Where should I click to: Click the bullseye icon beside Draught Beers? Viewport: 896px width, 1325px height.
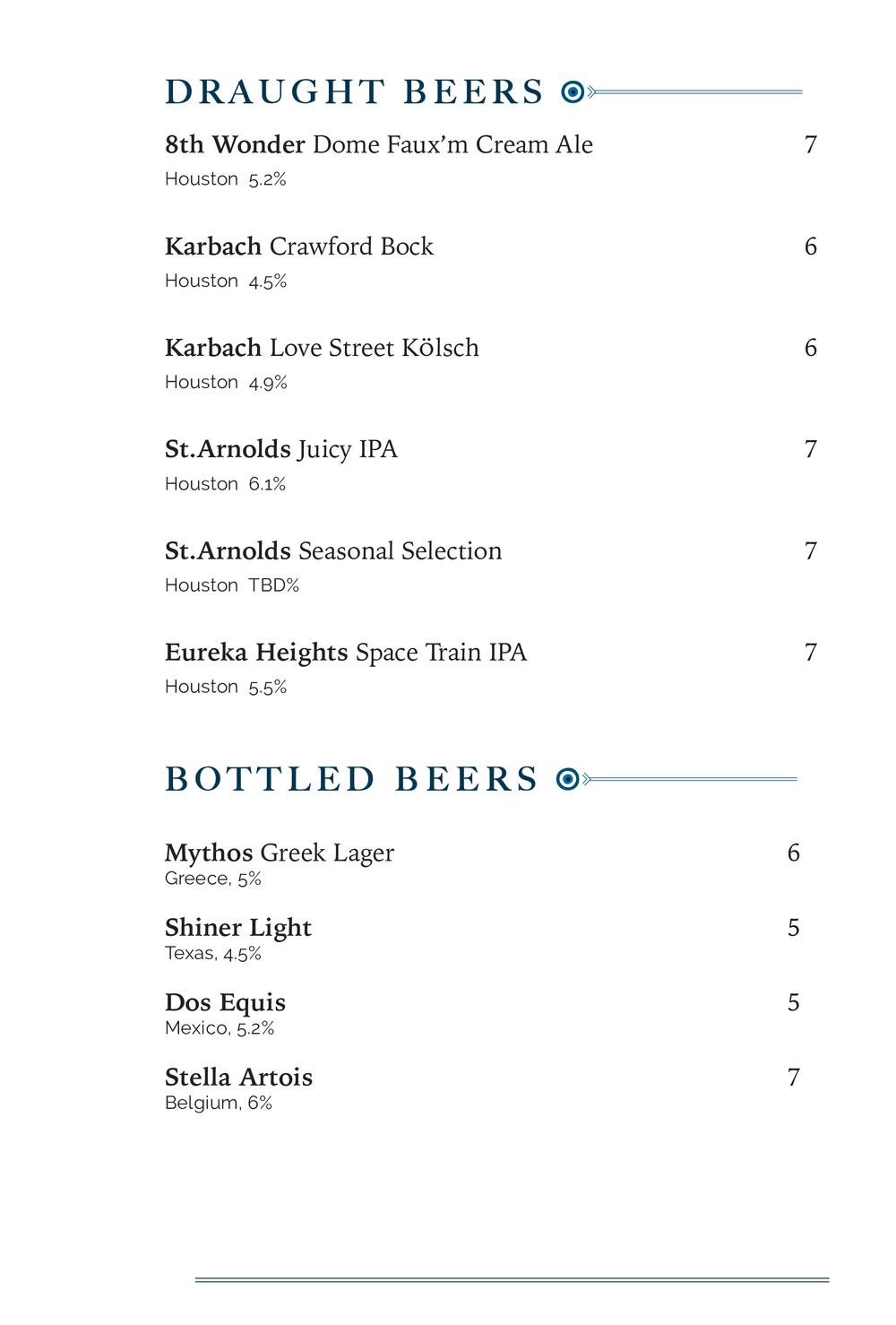[x=573, y=91]
